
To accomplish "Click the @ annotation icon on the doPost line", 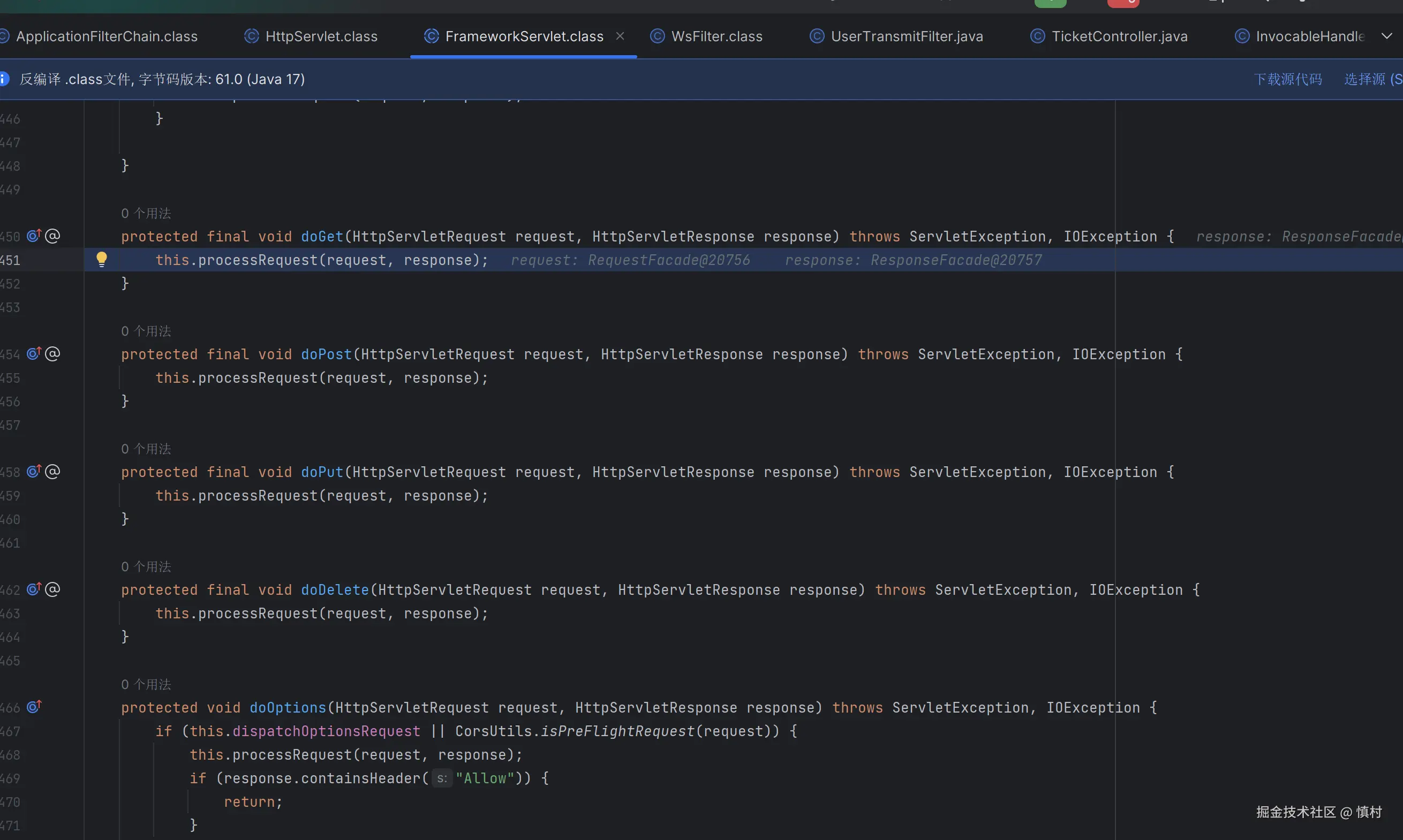I will pos(52,354).
